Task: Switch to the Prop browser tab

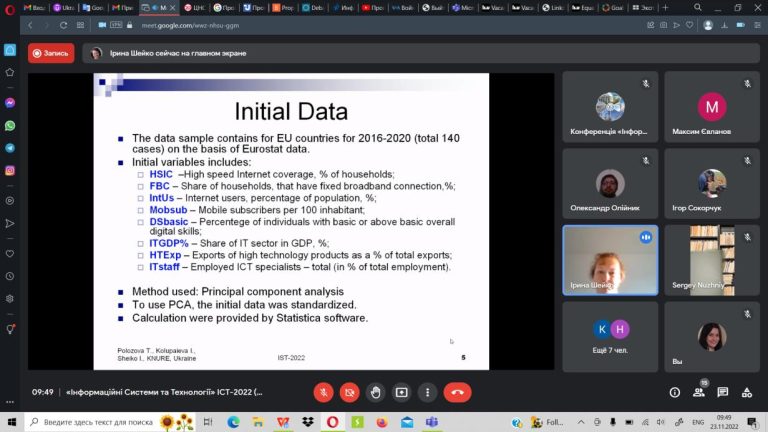Action: [283, 8]
